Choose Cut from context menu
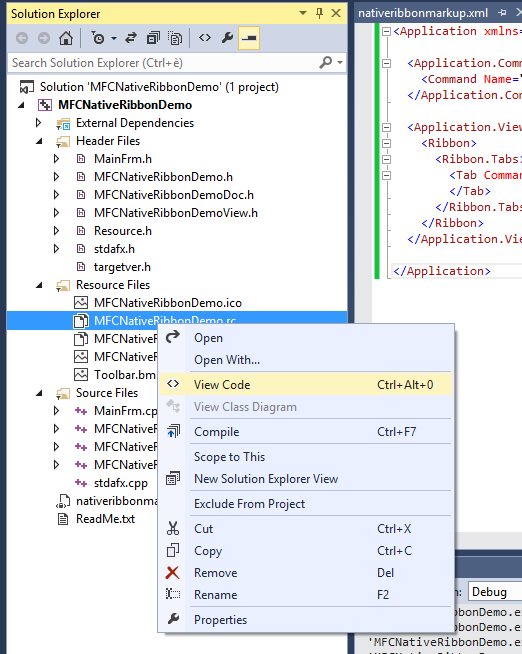Image resolution: width=522 pixels, height=654 pixels. click(x=306, y=529)
